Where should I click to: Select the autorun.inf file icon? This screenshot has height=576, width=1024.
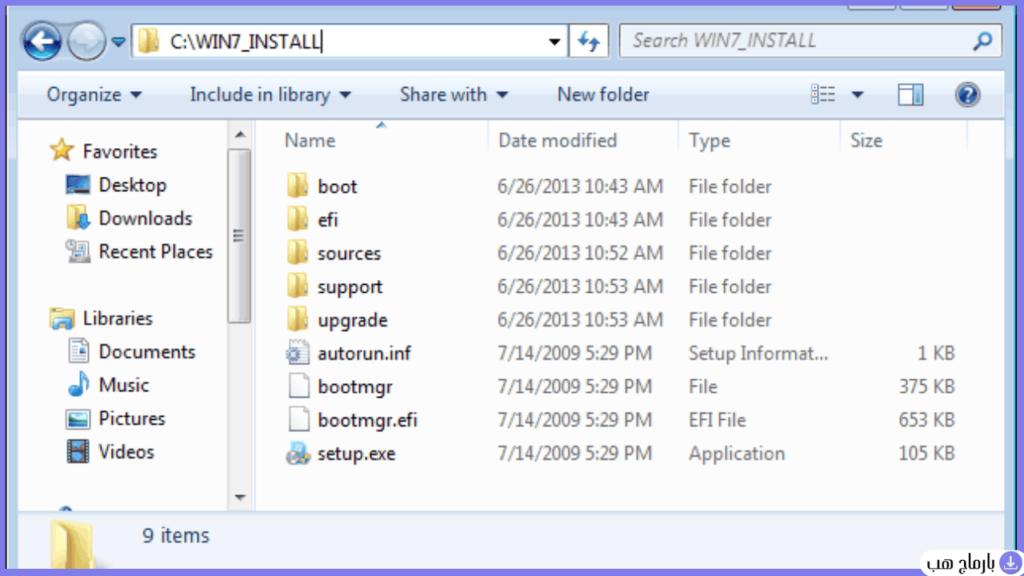coord(298,353)
